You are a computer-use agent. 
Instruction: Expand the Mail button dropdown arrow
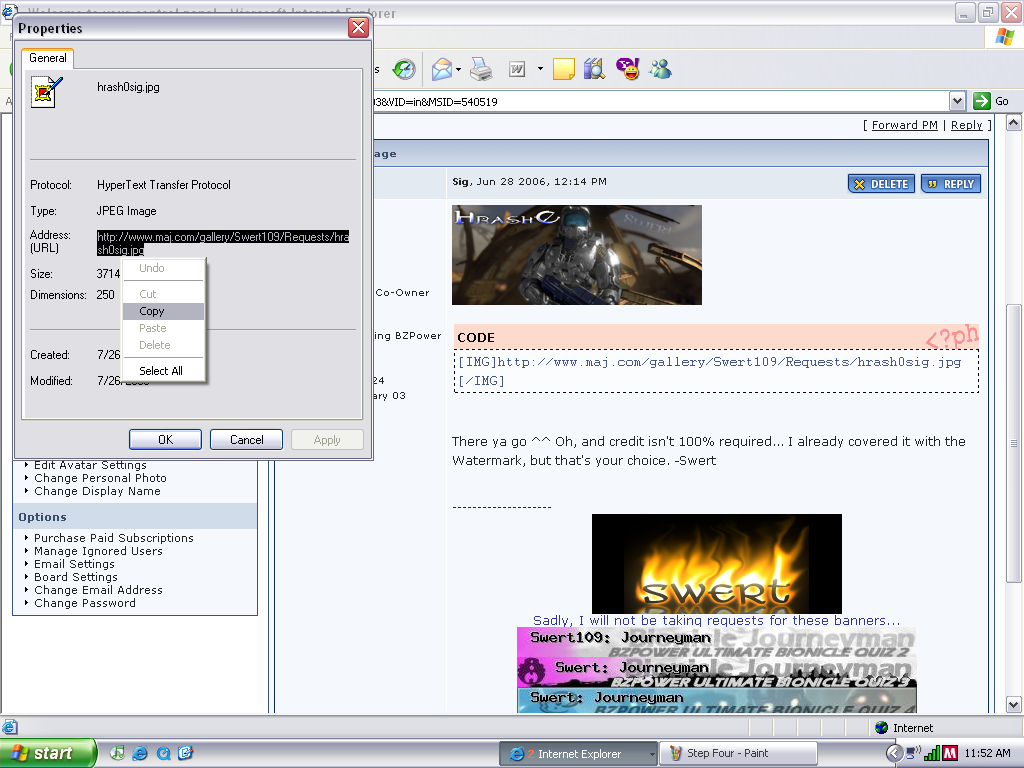(x=459, y=69)
